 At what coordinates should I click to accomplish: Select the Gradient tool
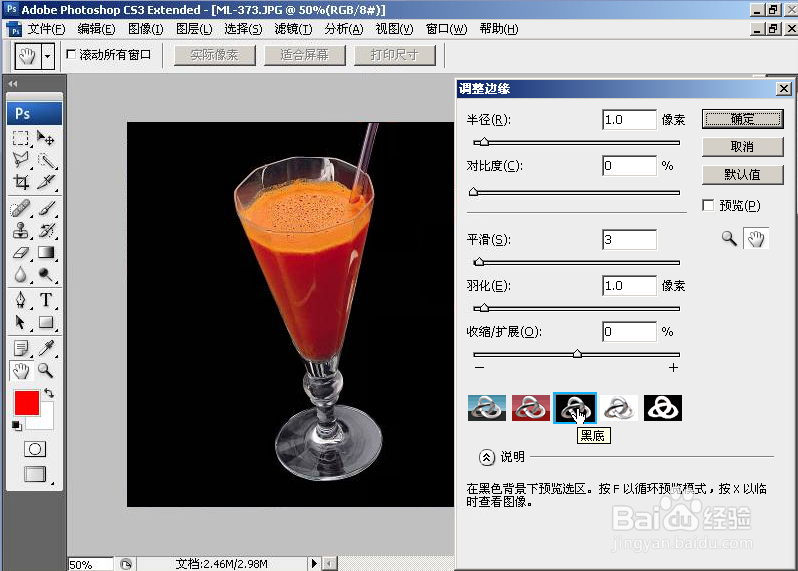[46, 252]
